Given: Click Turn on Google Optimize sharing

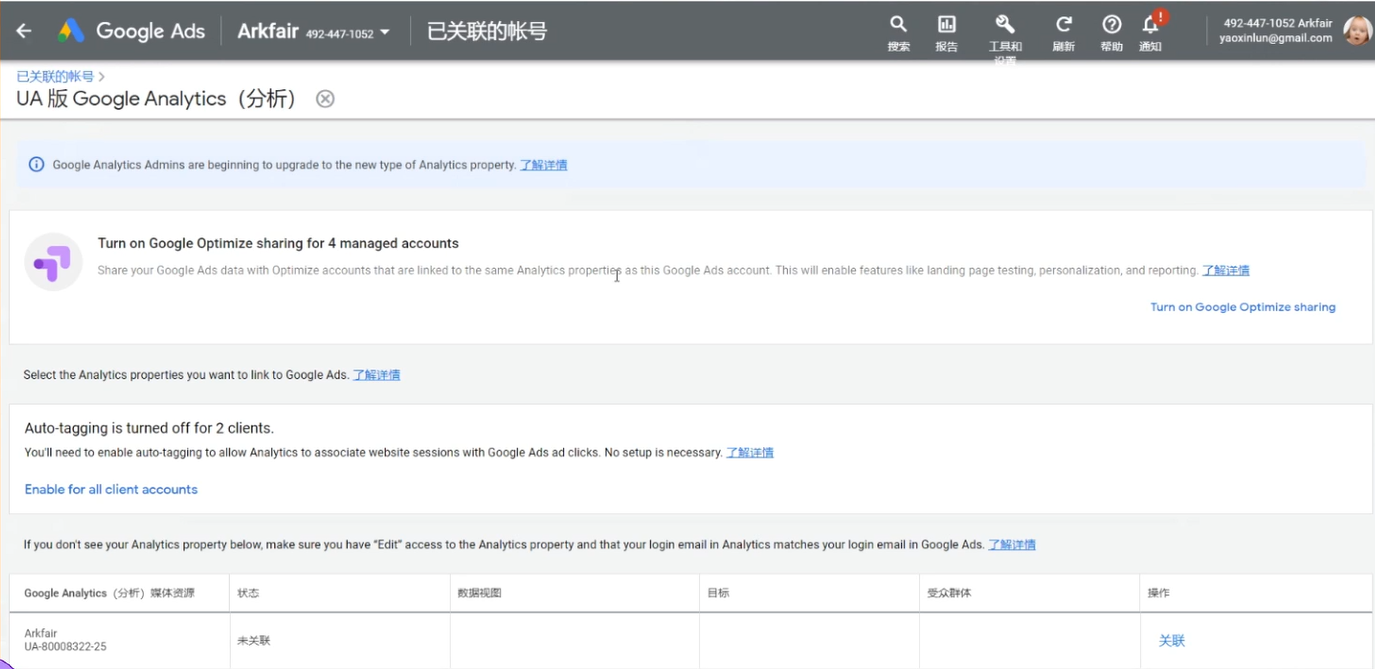Looking at the screenshot, I should tap(1242, 307).
